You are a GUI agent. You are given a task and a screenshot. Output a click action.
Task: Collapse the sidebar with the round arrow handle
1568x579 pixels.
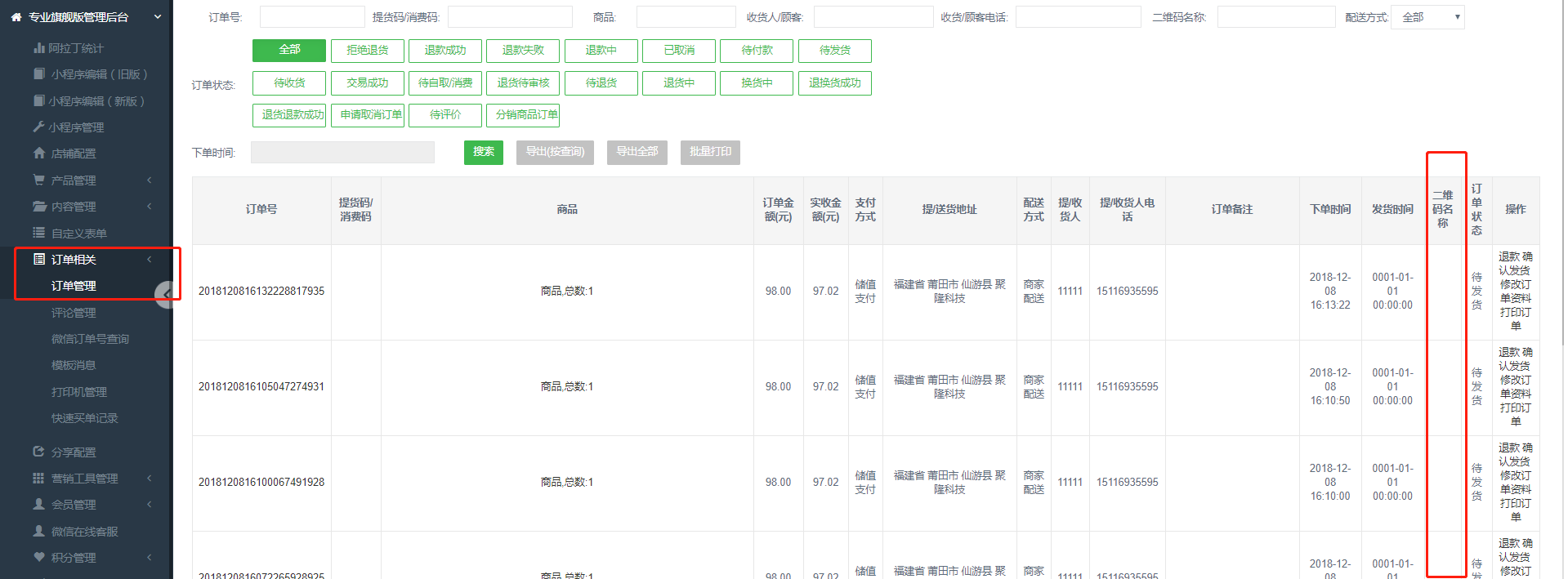(166, 294)
